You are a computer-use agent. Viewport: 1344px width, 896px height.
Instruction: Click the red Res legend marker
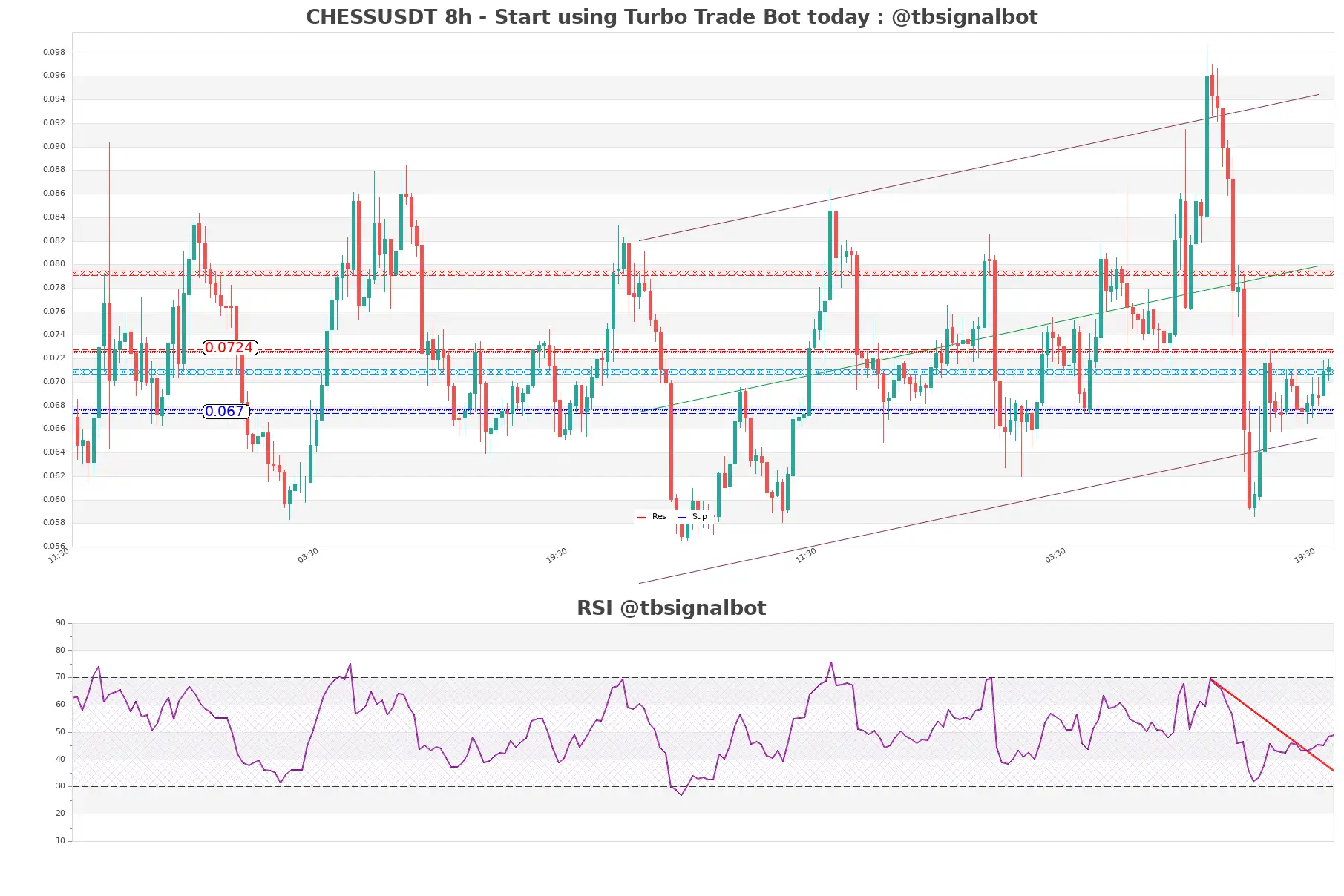(641, 517)
